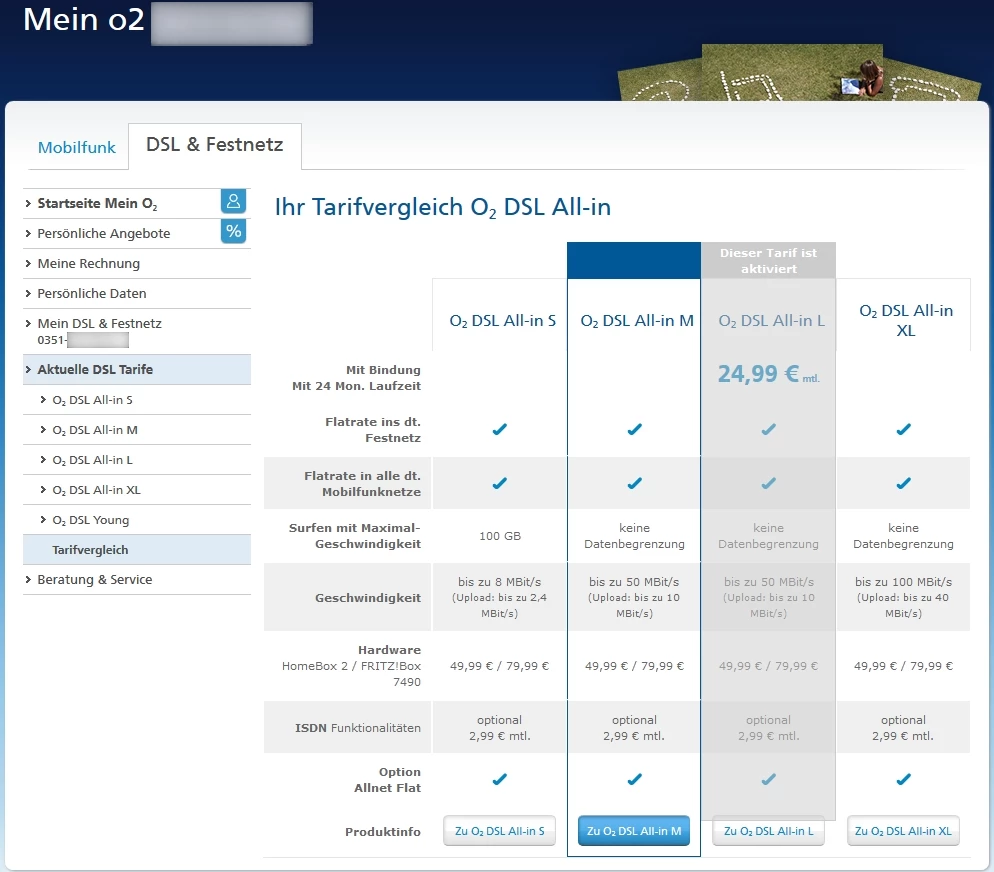Open Persönliche Angebote menu entry
The image size is (994, 872).
103,233
